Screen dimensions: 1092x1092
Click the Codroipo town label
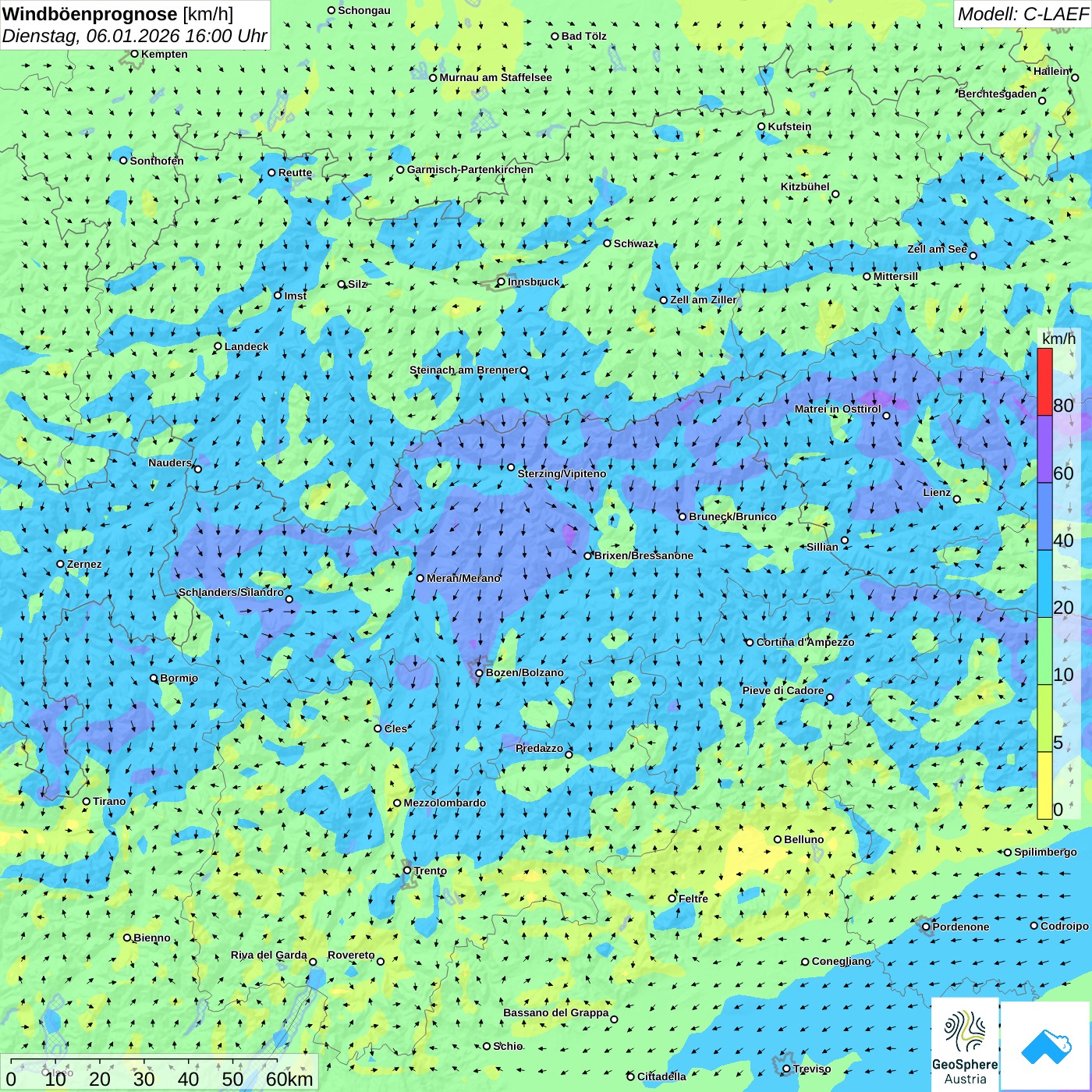coord(1065,926)
